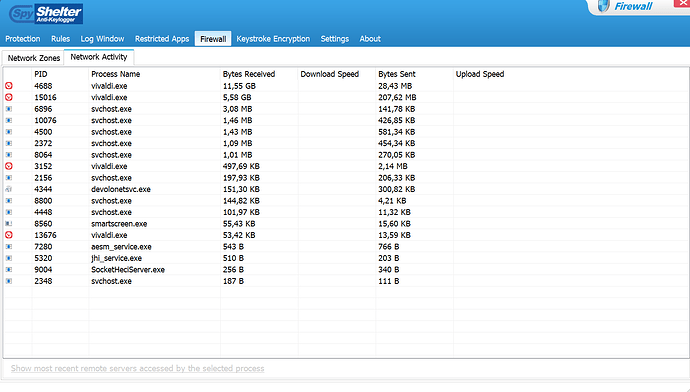Select '4,21 KB' bytes sent cell
This screenshot has height=392, width=690.
pos(392,201)
